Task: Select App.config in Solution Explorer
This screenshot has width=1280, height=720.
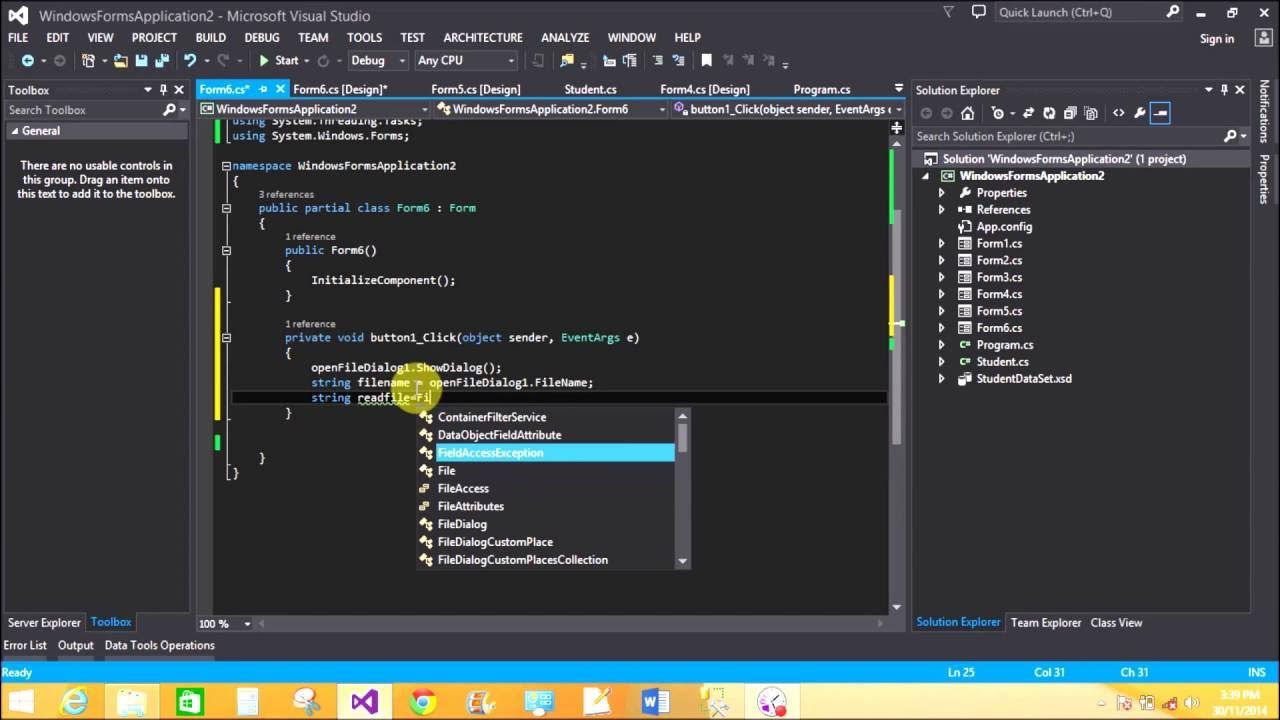Action: [1004, 227]
